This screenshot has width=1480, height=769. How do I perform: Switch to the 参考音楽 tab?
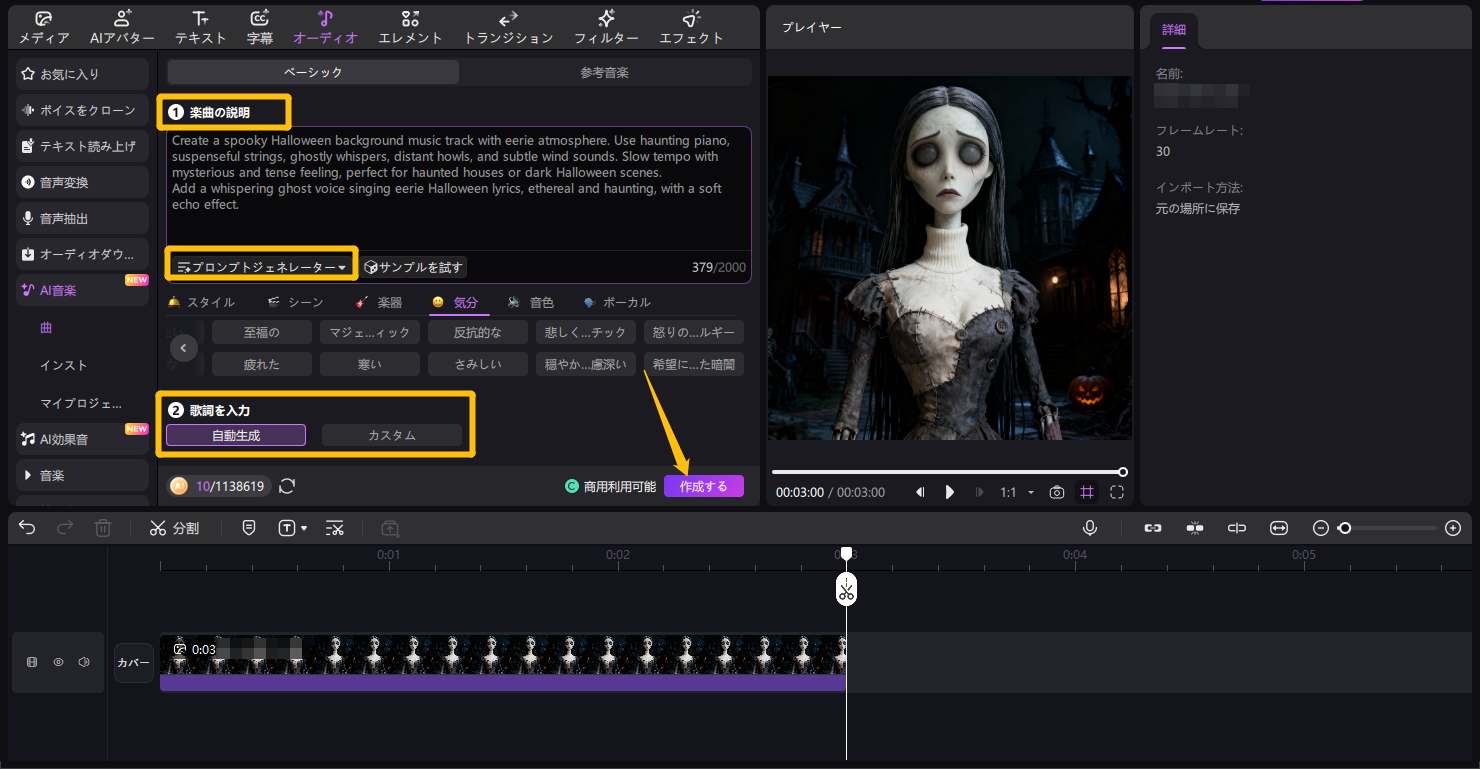coord(604,72)
